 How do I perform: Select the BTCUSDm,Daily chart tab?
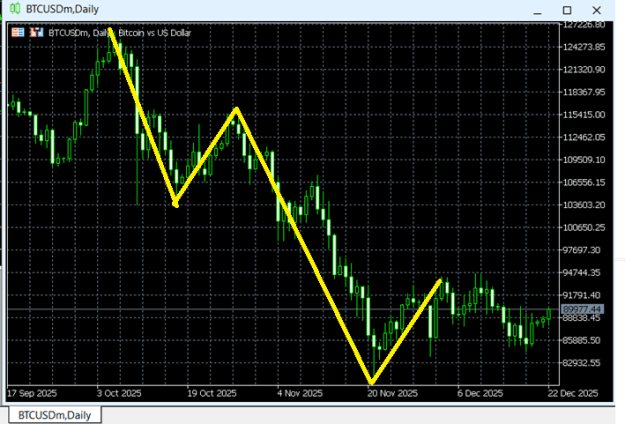55,415
